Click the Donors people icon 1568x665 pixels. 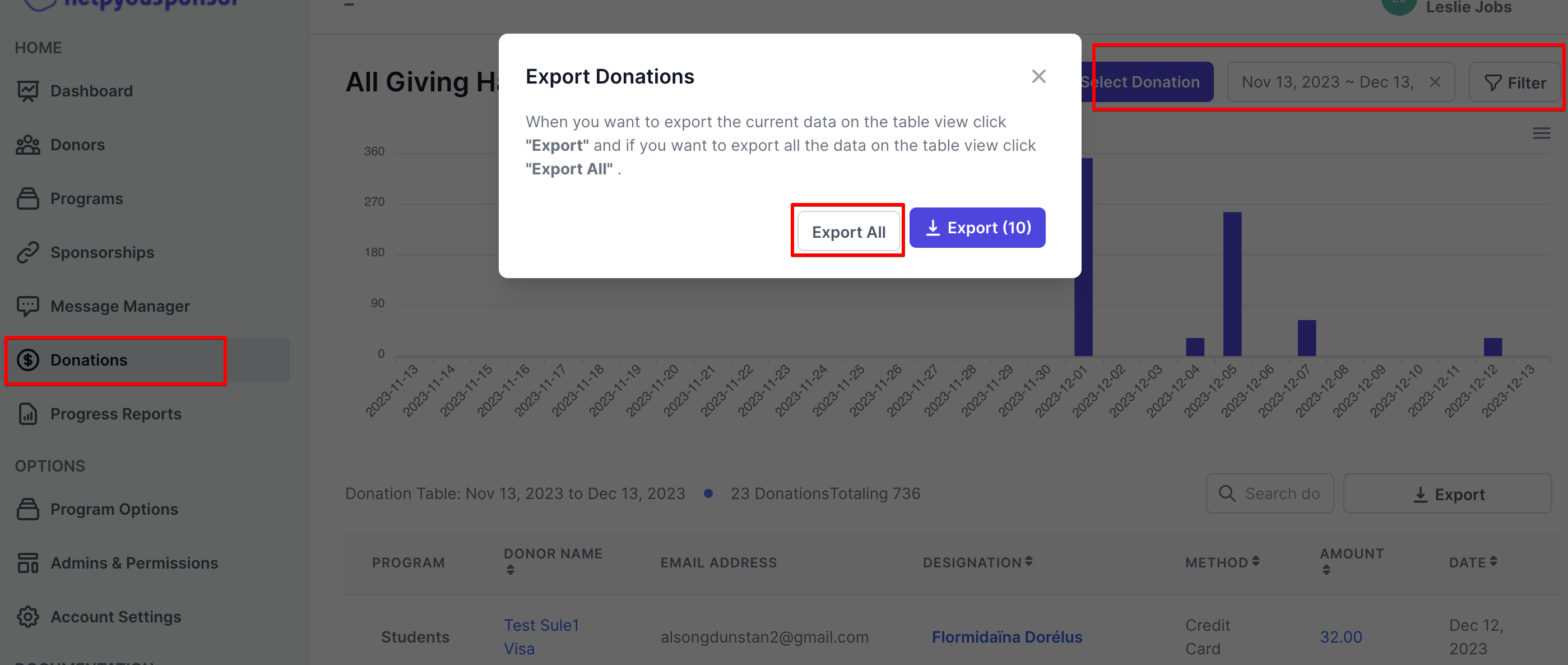point(28,145)
